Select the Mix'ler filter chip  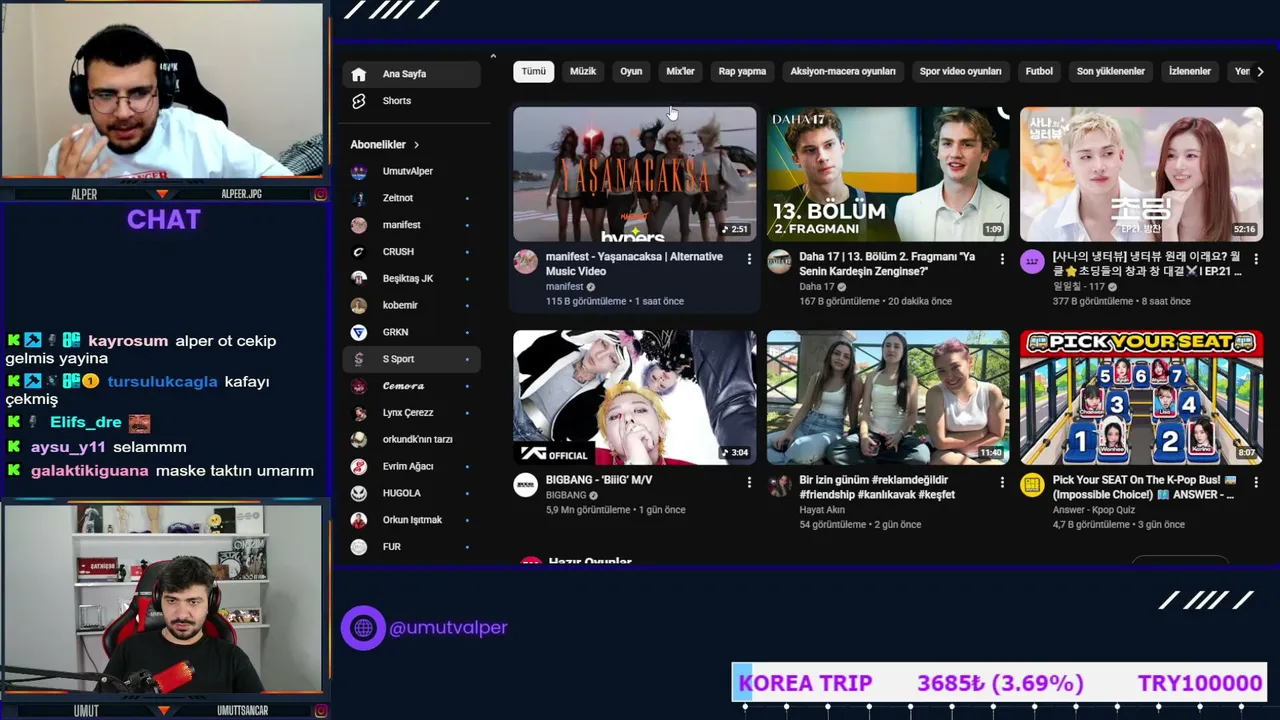pyautogui.click(x=680, y=72)
